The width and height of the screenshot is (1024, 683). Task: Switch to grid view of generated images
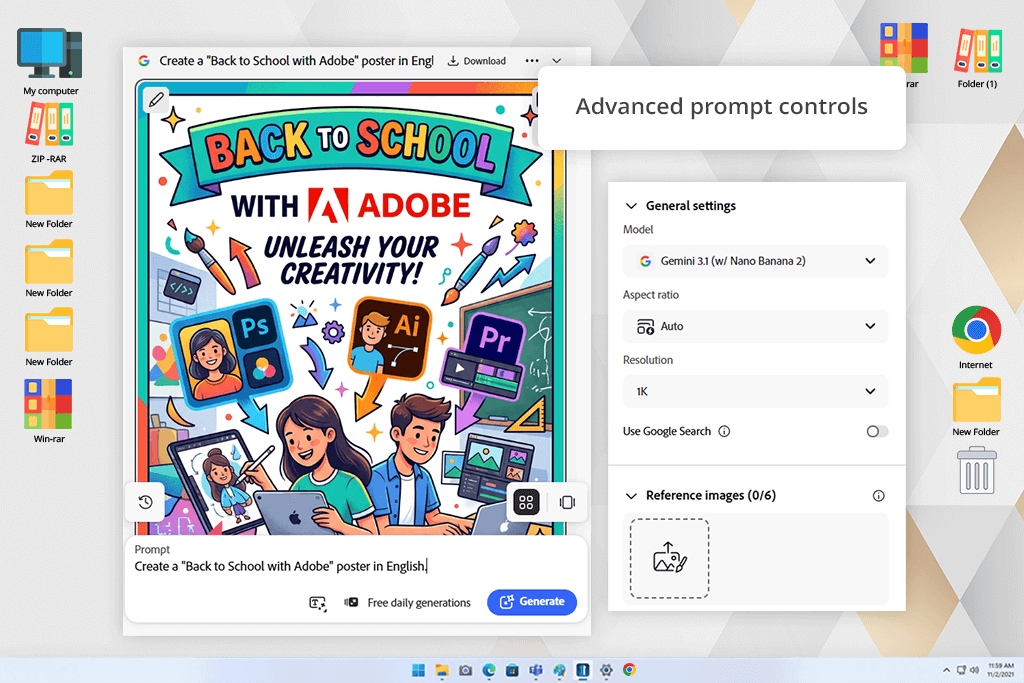tap(526, 502)
